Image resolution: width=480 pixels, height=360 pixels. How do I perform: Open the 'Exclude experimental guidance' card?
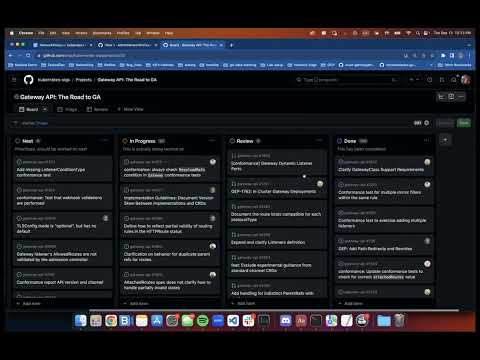click(277, 264)
